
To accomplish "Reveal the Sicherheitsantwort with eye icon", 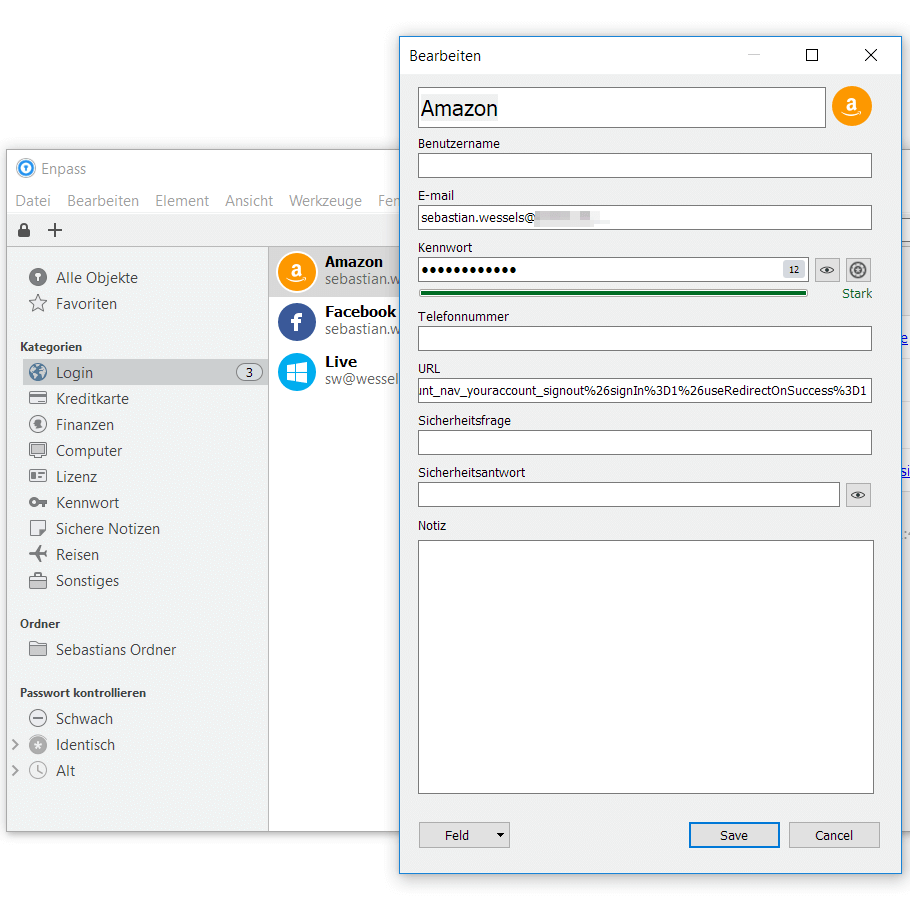I will [x=858, y=495].
